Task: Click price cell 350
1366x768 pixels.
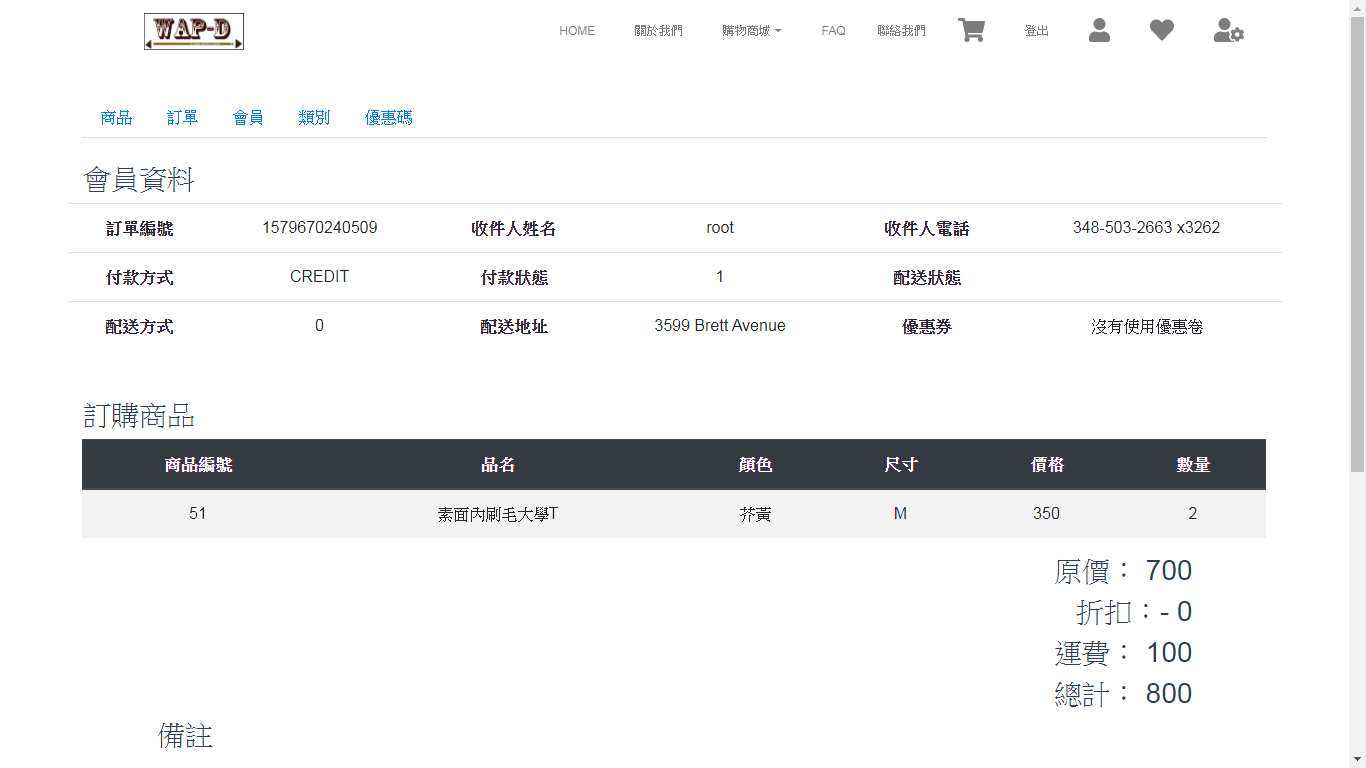Action: click(x=1047, y=514)
